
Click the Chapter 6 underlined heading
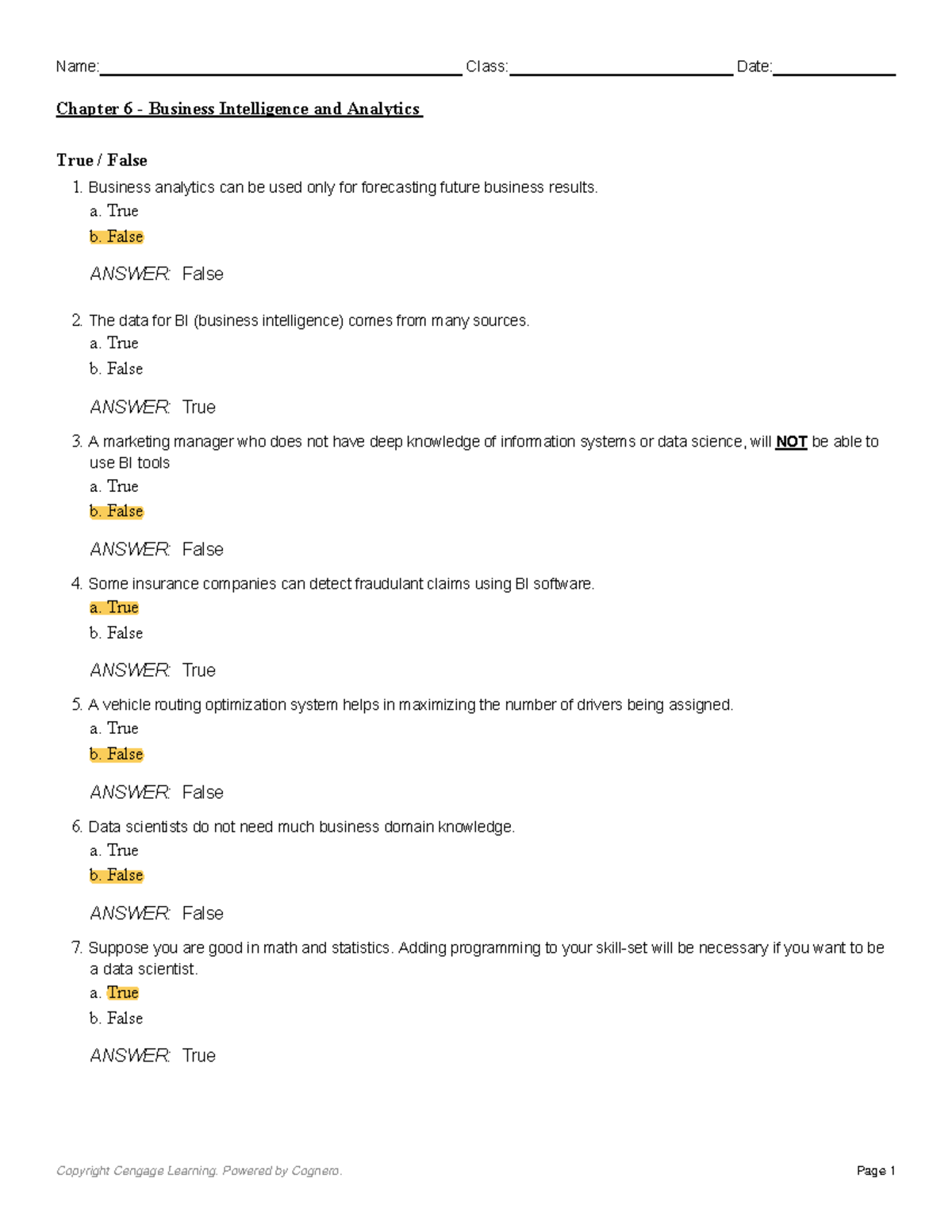point(239,109)
